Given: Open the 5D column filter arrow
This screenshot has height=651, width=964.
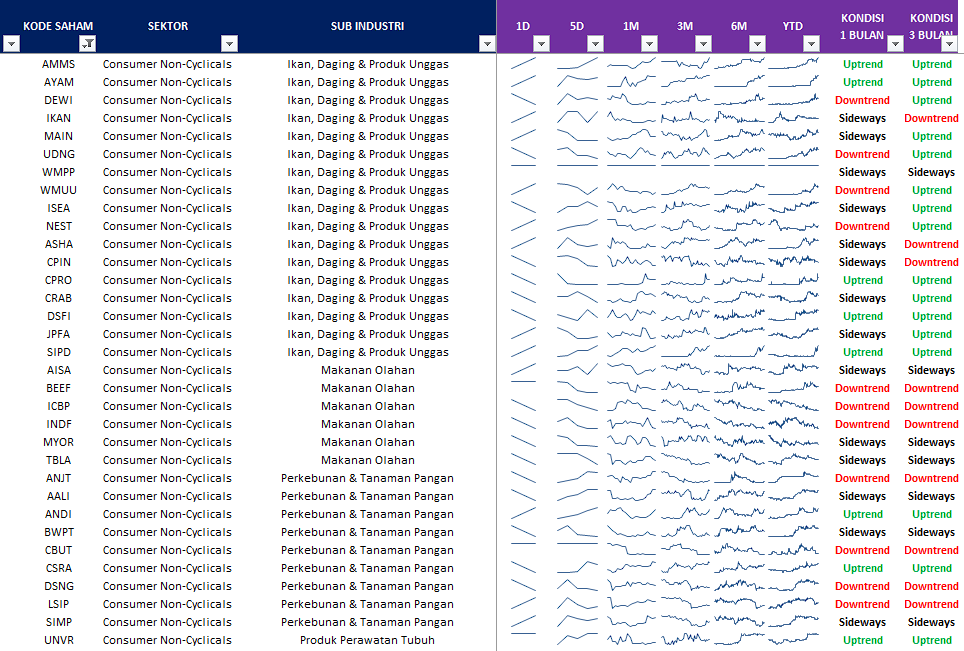Looking at the screenshot, I should (595, 43).
